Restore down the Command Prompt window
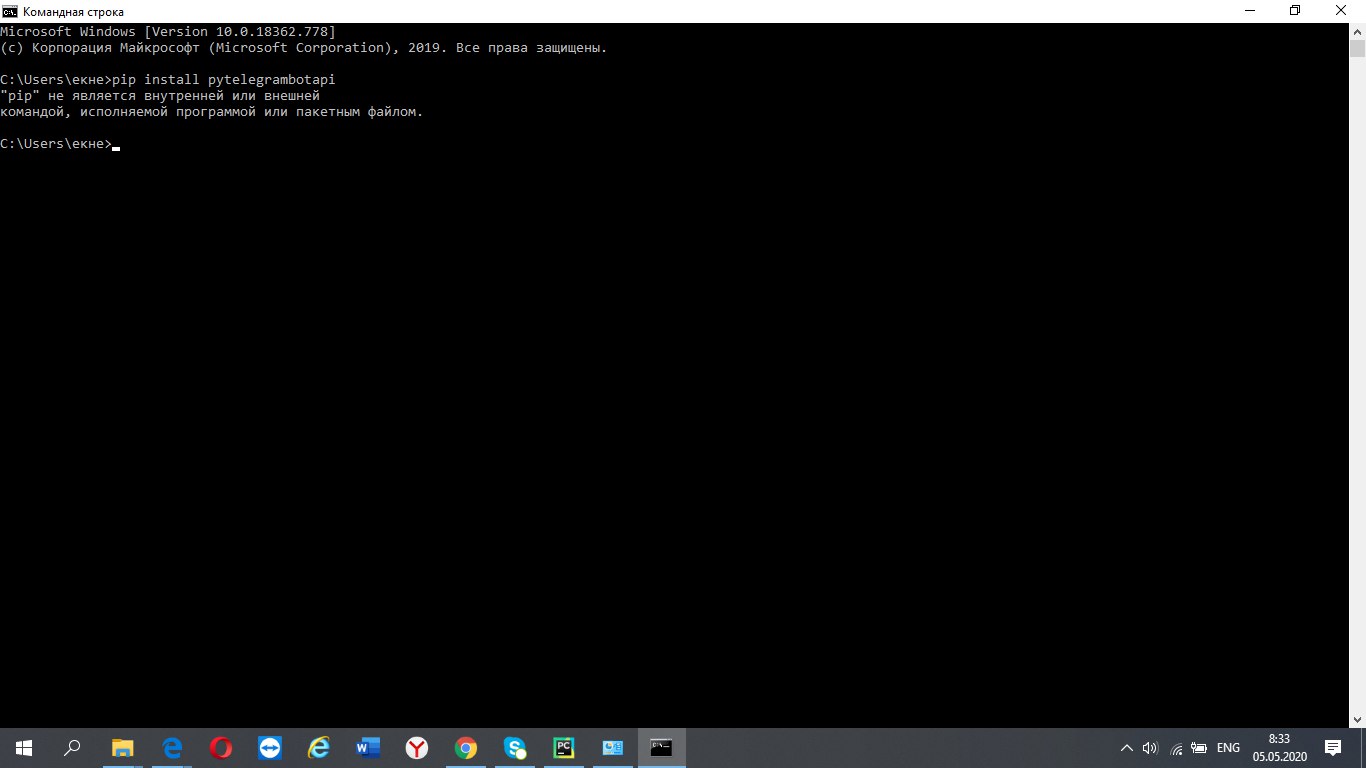Image resolution: width=1366 pixels, height=768 pixels. tap(1295, 11)
